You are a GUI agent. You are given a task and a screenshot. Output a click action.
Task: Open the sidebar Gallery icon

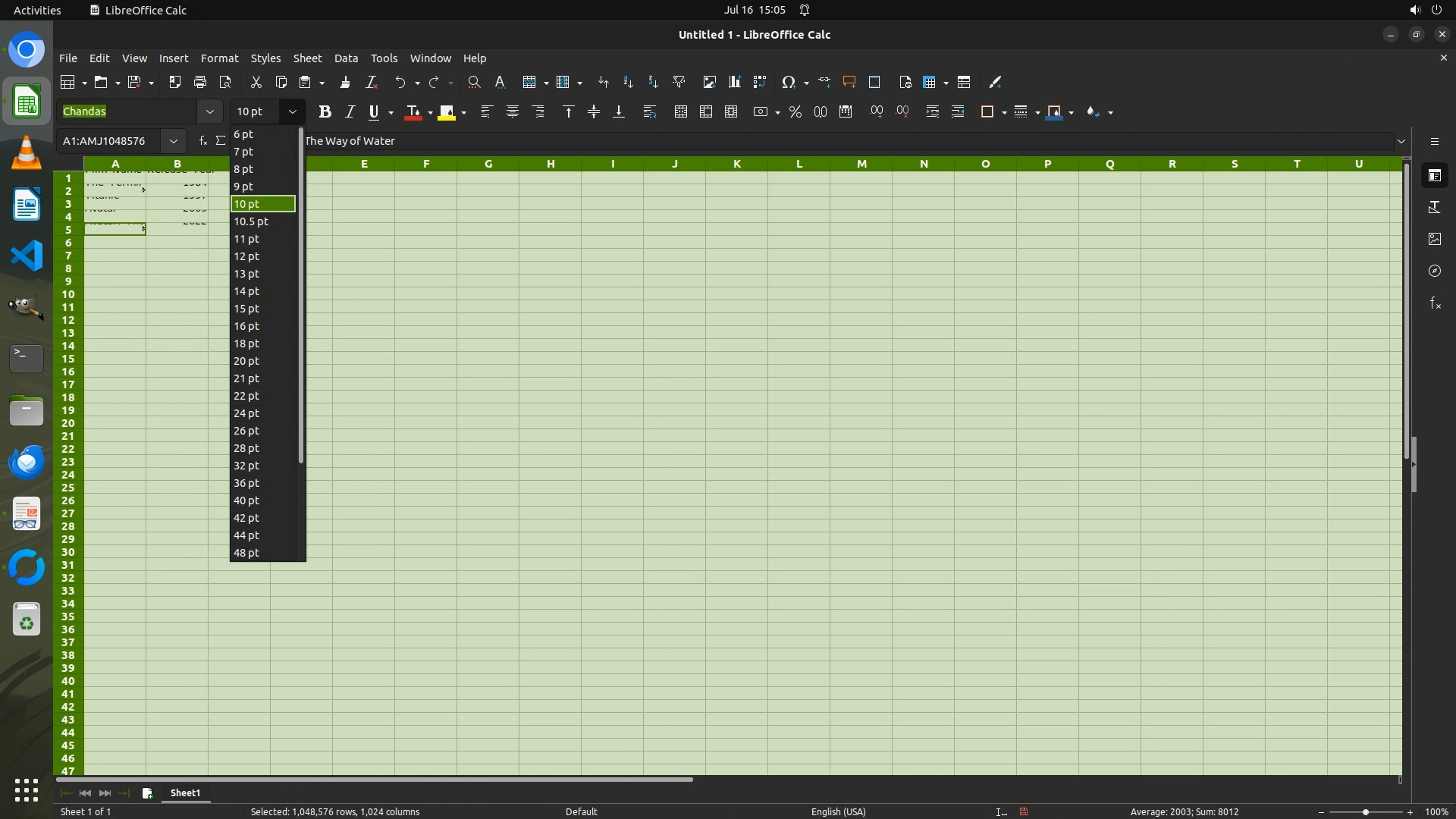click(x=1435, y=239)
